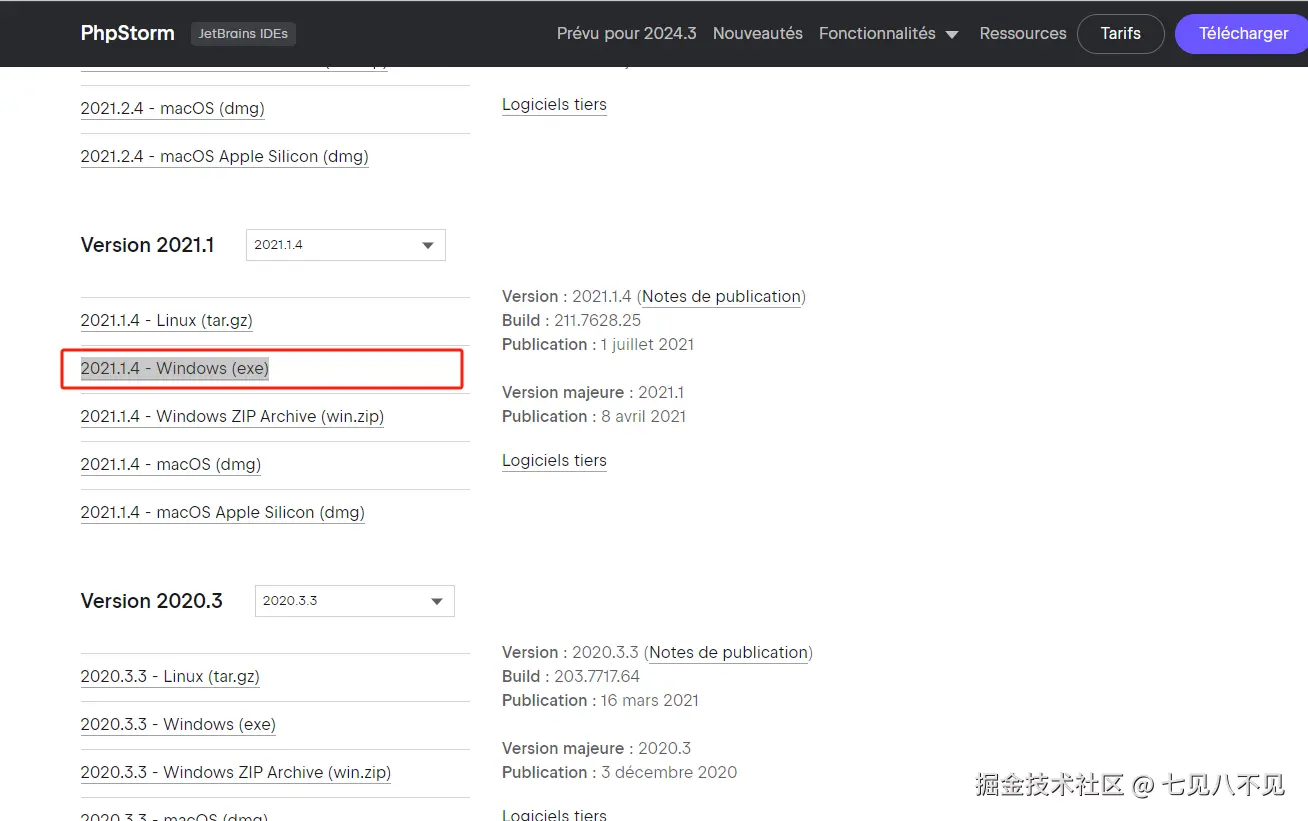Image resolution: width=1308 pixels, height=821 pixels.
Task: Download 2021.1.4 Linux (tar.gz)
Action: (x=167, y=320)
